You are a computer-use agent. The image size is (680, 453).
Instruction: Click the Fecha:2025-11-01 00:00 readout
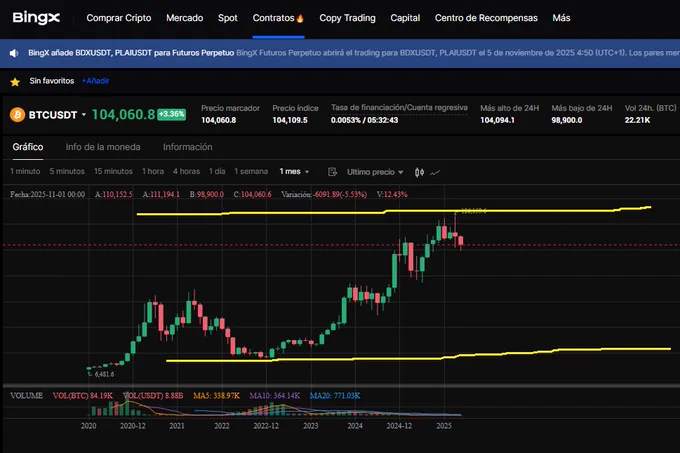[x=47, y=195]
